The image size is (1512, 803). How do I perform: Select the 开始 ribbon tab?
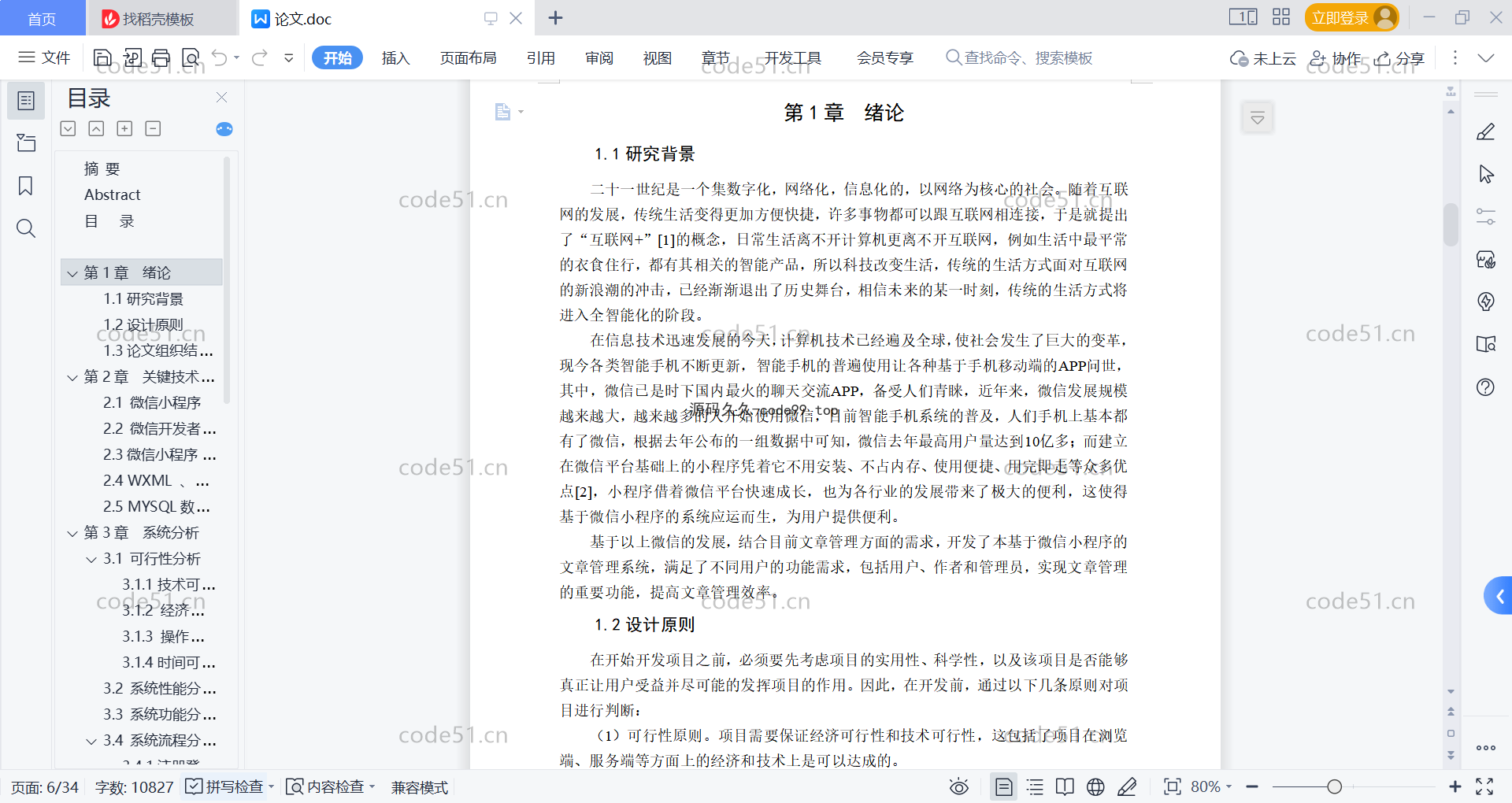(x=337, y=57)
